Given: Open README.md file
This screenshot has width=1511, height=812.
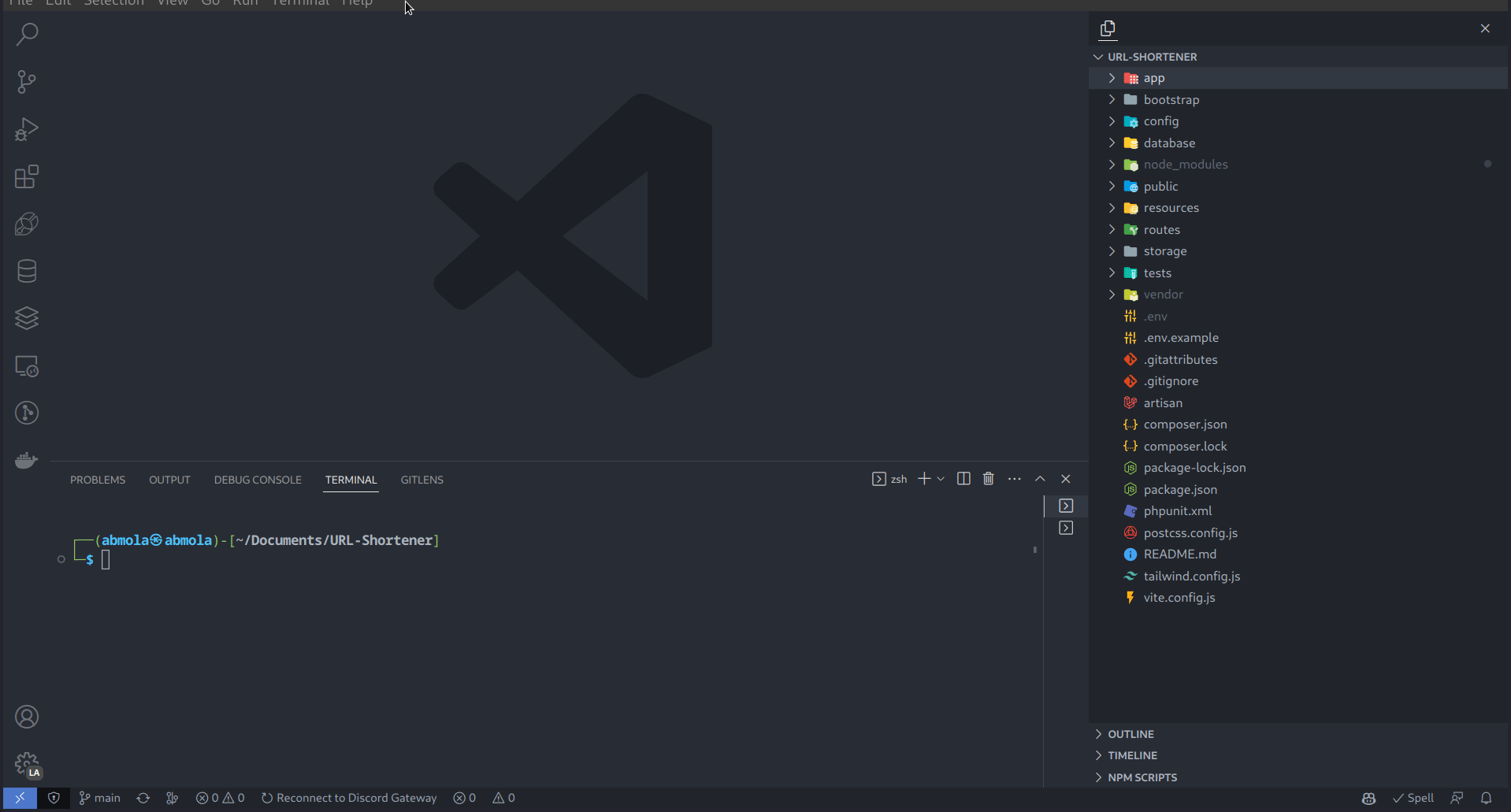Looking at the screenshot, I should [1298, 554].
